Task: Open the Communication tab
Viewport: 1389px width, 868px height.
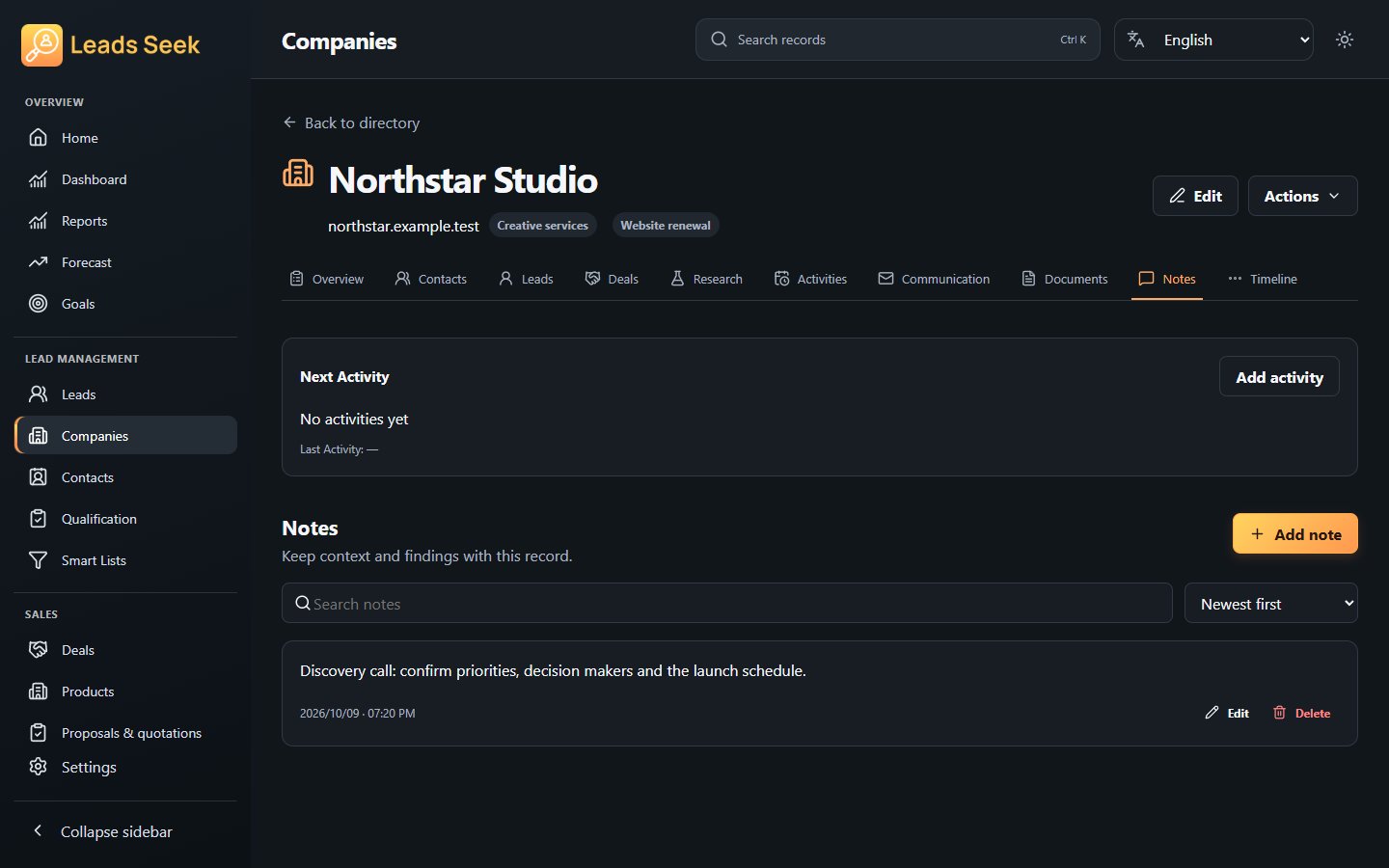Action: coord(934,279)
